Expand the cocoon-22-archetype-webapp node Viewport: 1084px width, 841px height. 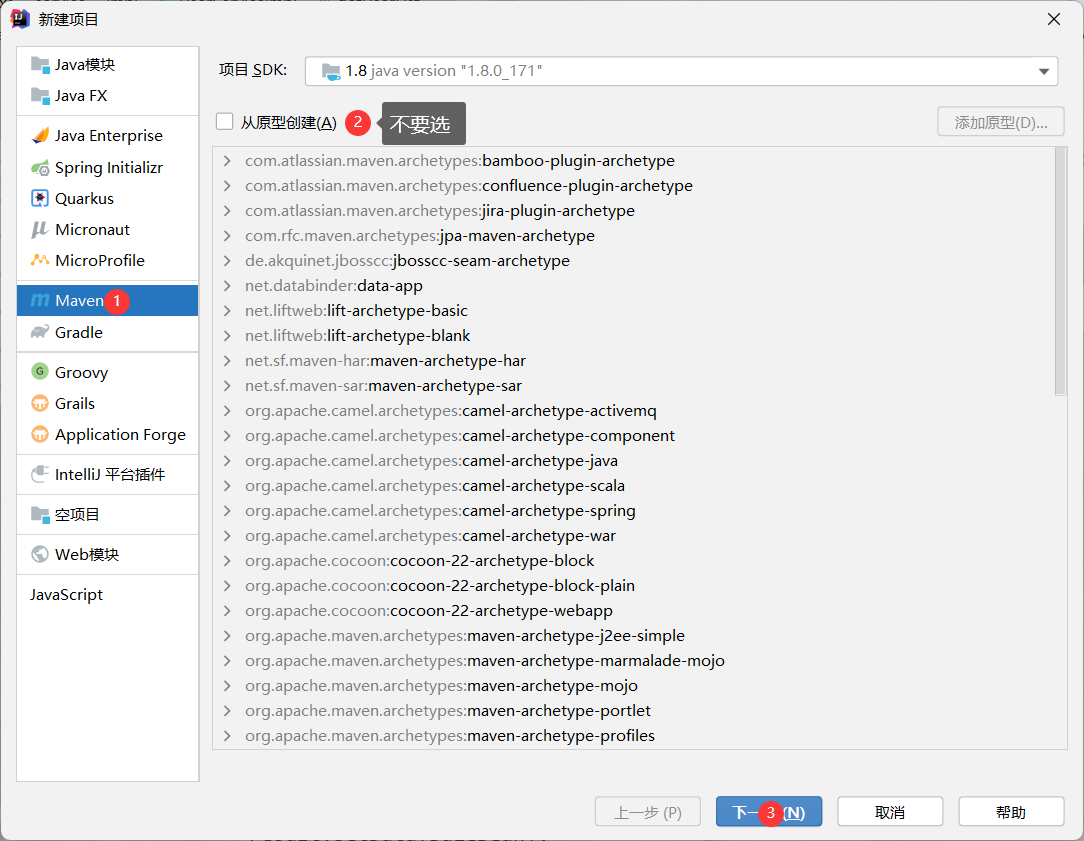coord(227,611)
